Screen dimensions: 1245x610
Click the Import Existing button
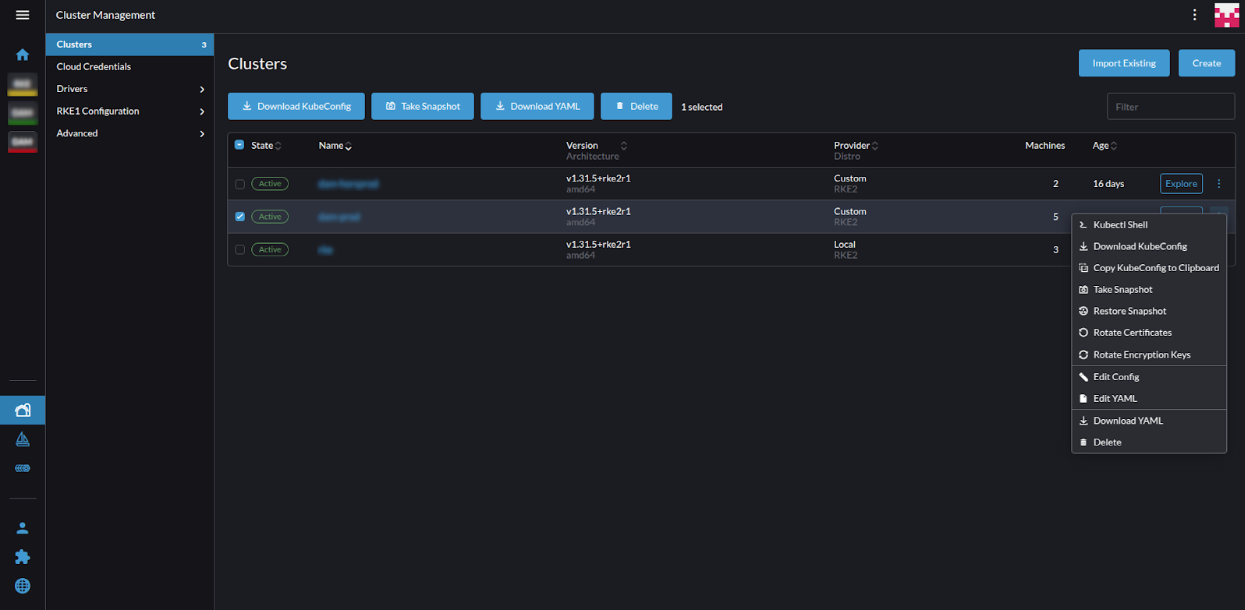[x=1123, y=62]
